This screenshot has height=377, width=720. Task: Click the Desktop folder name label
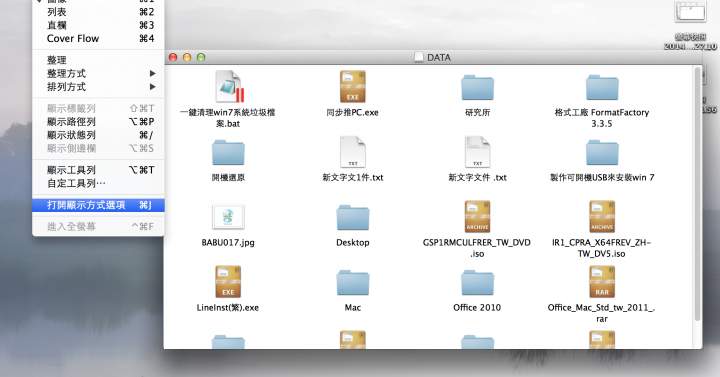tap(353, 242)
